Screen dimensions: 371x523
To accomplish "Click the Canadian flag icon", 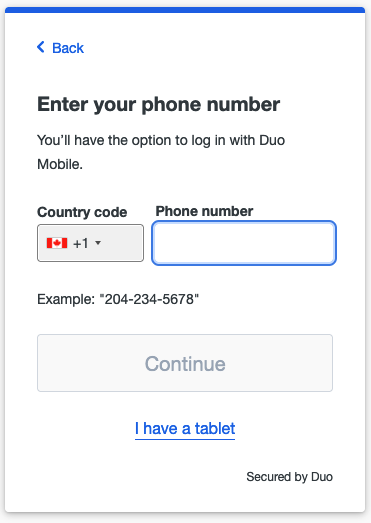I will pos(57,243).
